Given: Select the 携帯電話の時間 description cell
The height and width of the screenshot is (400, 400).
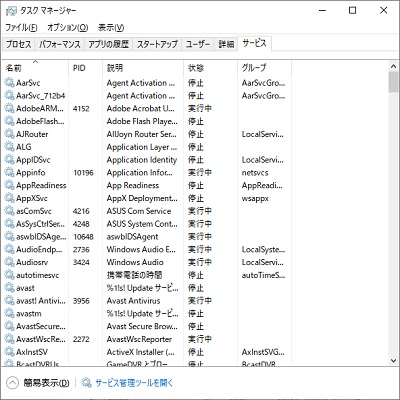Looking at the screenshot, I should (134, 275).
